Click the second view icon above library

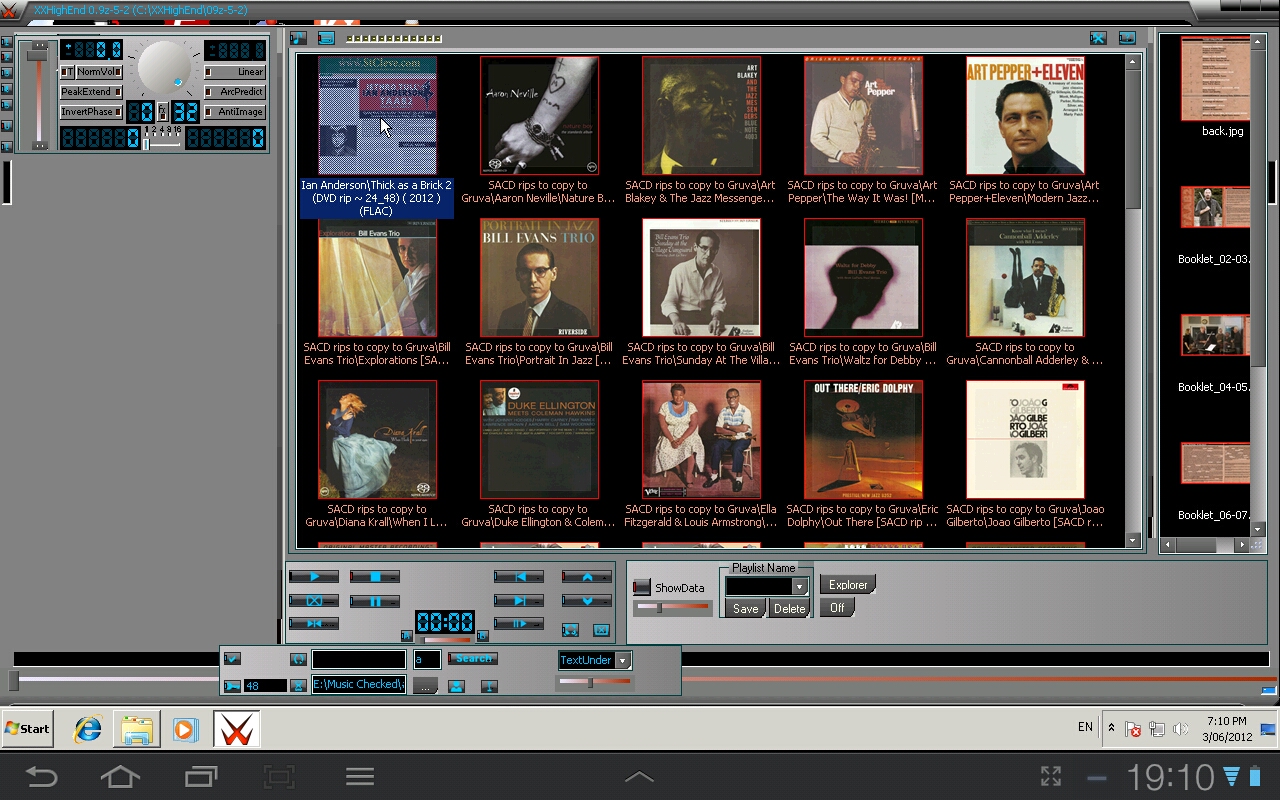(x=326, y=38)
